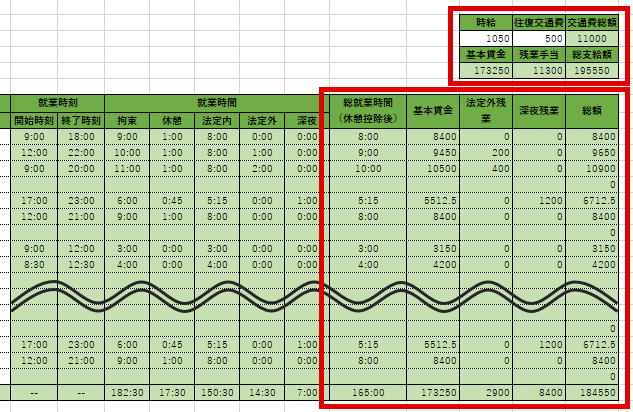Click the 往復交通費 value cell showing 500
Screen dimensions: 633x412
[x=537, y=37]
